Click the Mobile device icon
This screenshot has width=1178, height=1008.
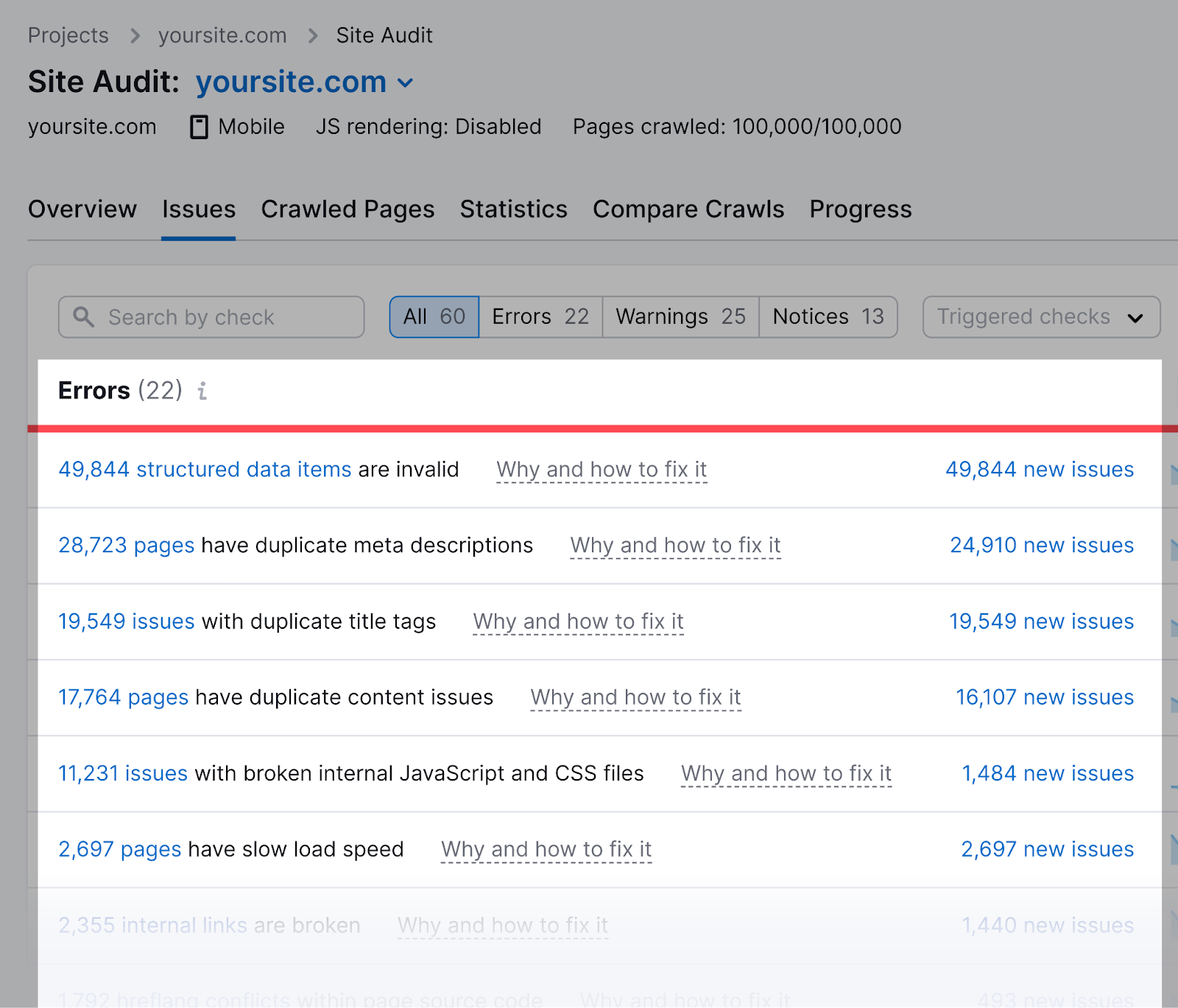[199, 127]
